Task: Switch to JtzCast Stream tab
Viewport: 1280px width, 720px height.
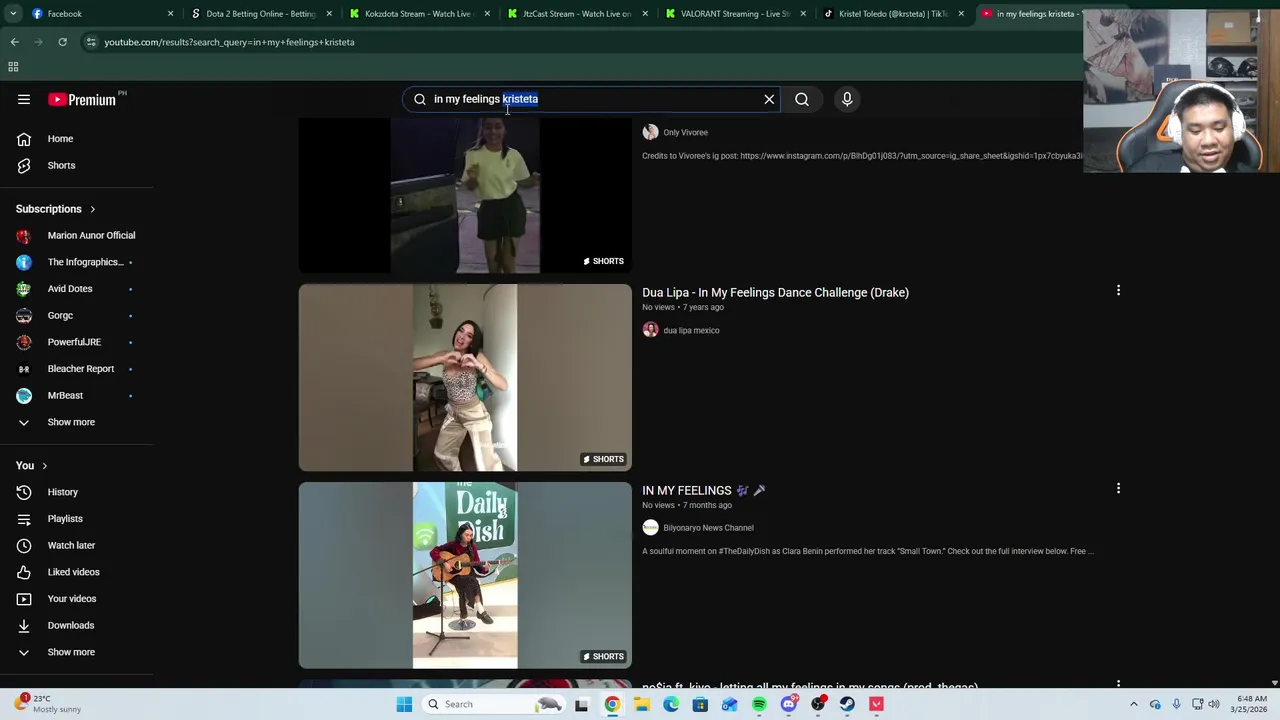Action: tap(577, 14)
